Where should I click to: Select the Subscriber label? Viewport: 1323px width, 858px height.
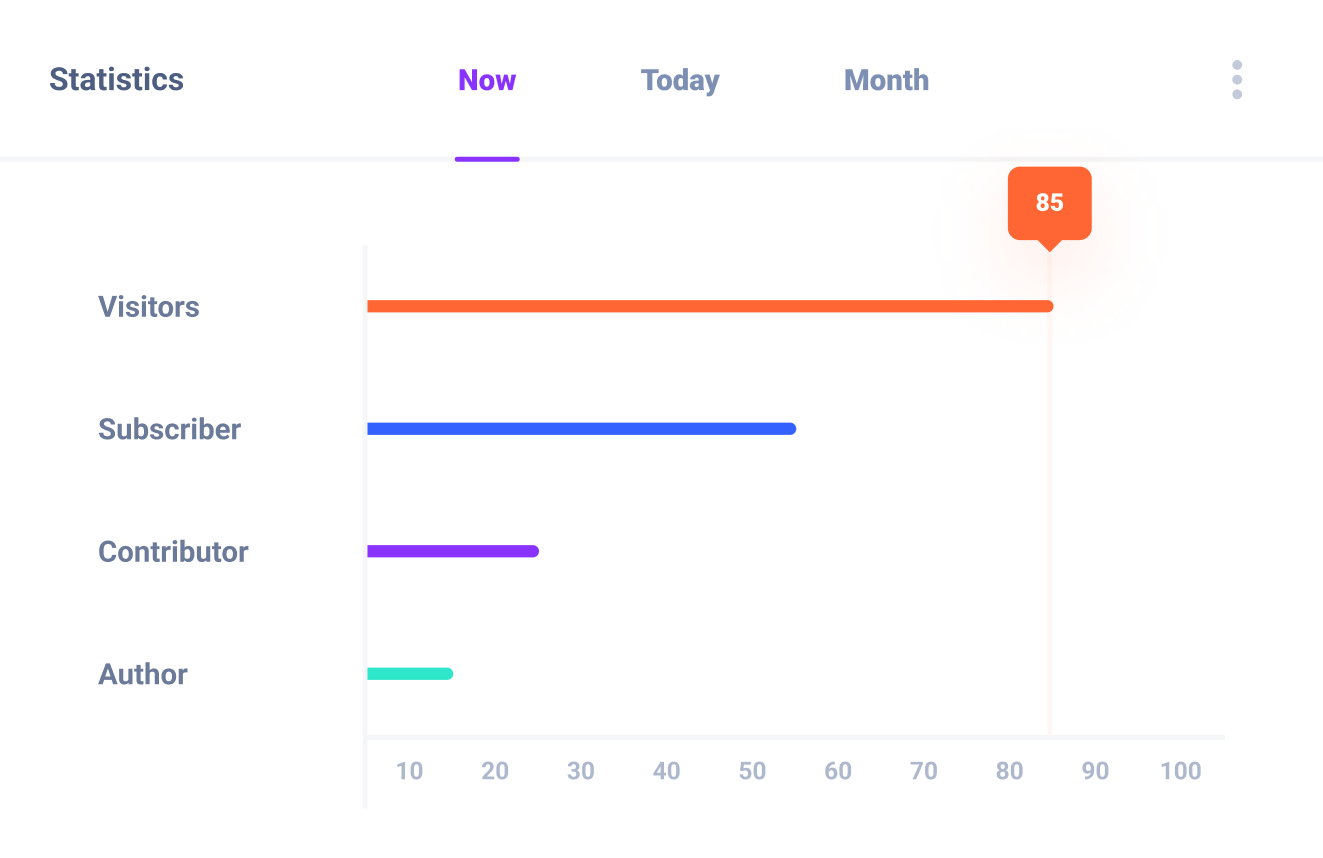tap(169, 429)
